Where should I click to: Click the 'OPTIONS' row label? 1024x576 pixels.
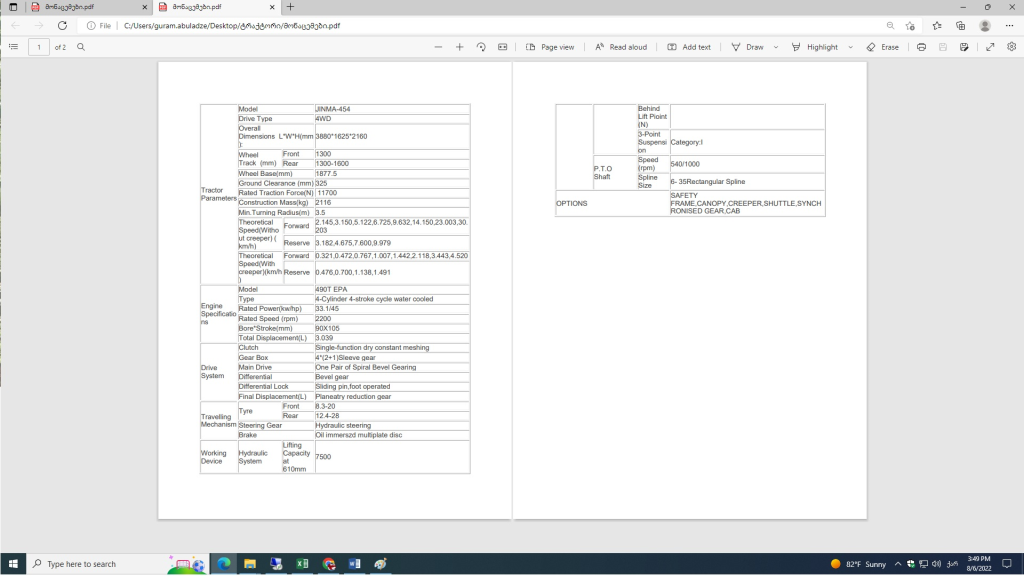[x=571, y=203]
